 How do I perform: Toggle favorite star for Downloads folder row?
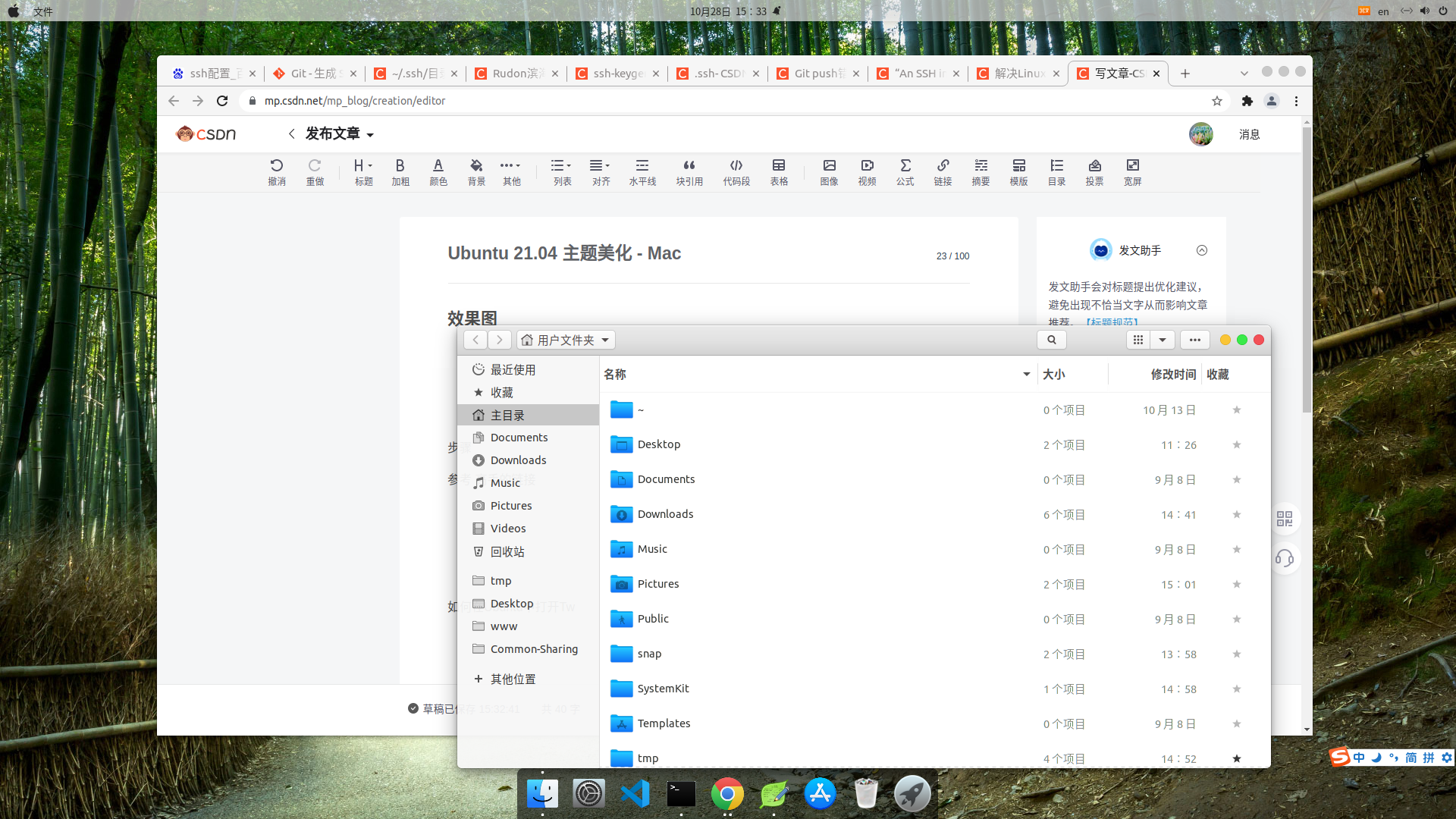click(x=1237, y=515)
